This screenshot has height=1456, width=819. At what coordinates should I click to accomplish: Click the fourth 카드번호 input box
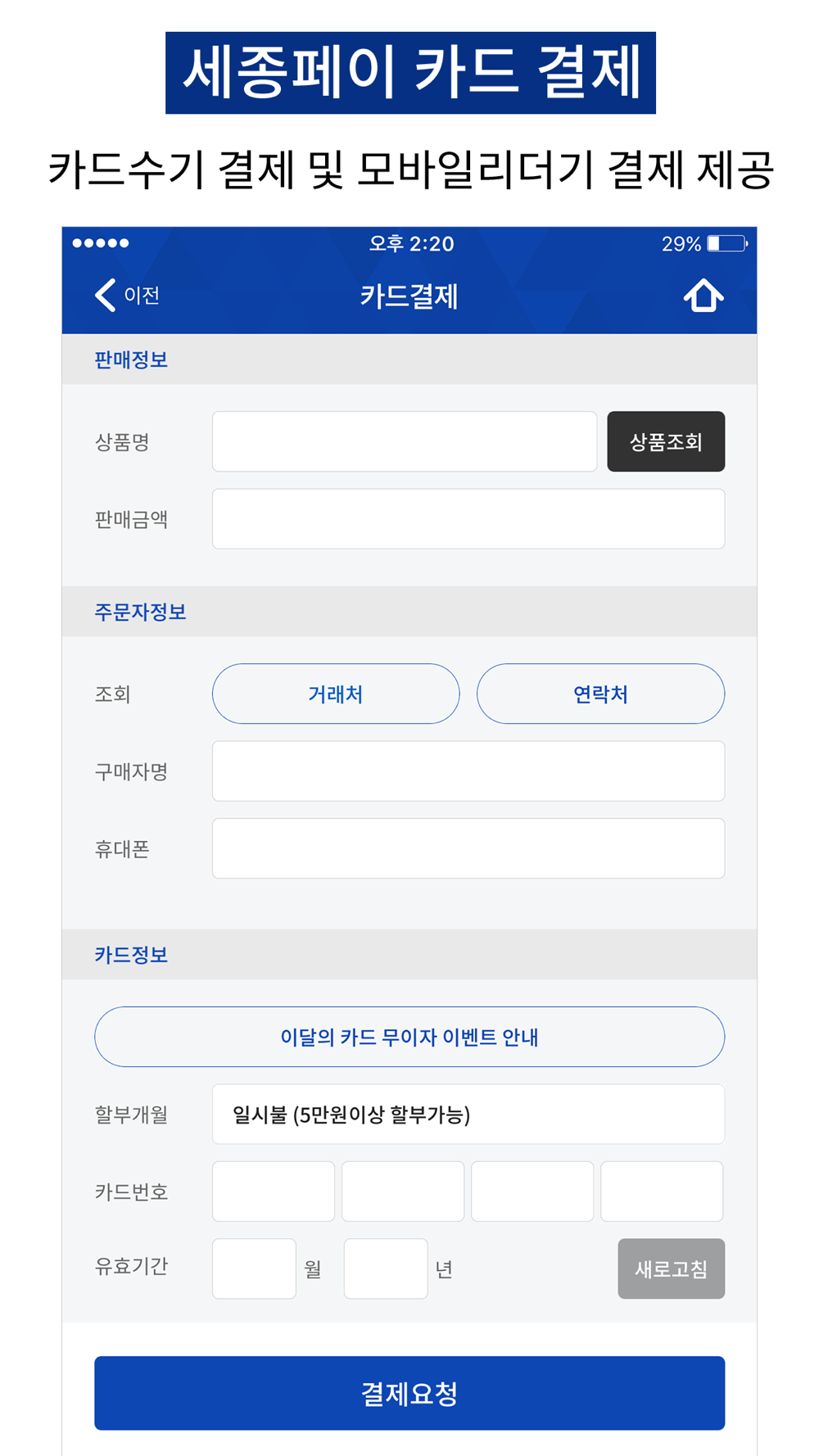tap(662, 1191)
